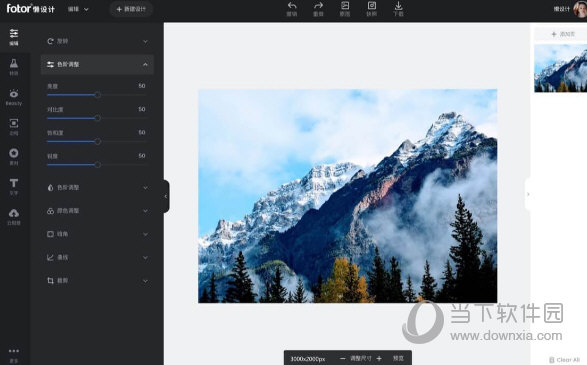Click the original image compare icon in toolbar
The image size is (587, 365).
[345, 6]
